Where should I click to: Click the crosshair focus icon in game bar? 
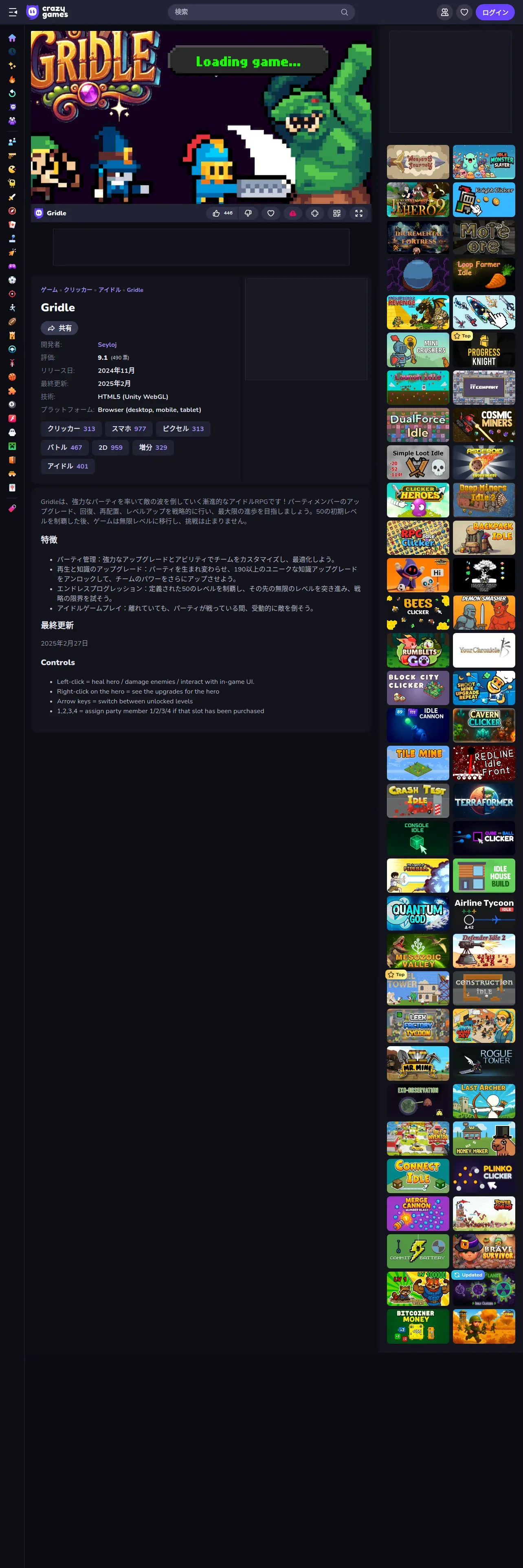point(315,213)
